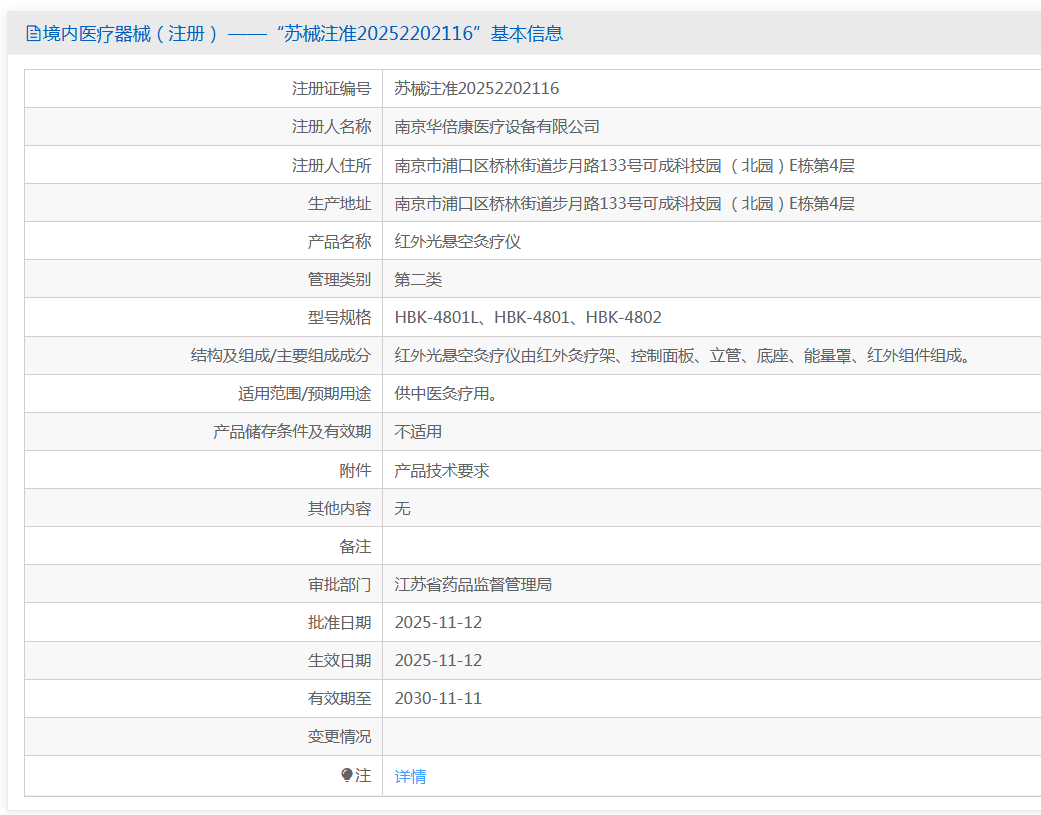This screenshot has width=1041, height=815.
Task: Click approval department 江苏省药品监督管理局
Action: coord(473,585)
